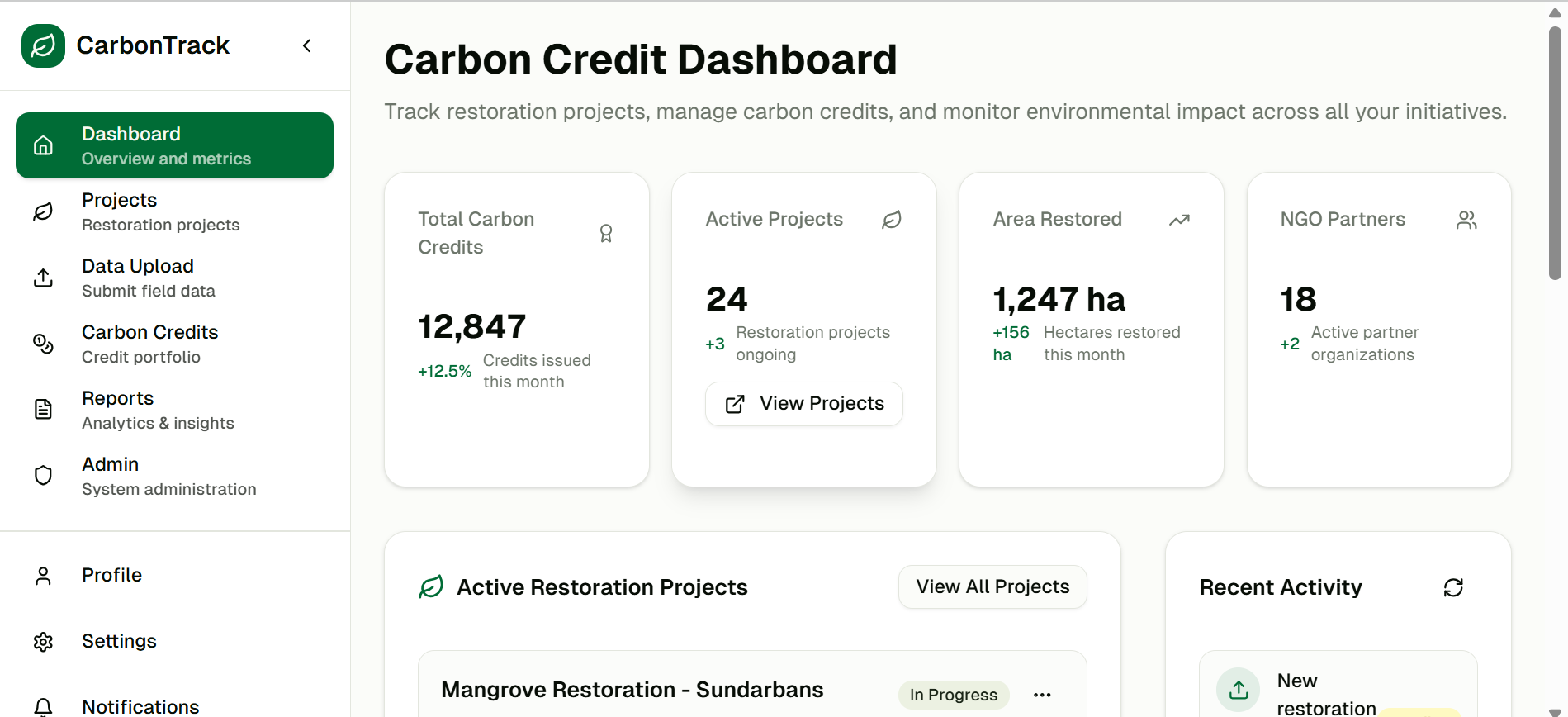
Task: Click the trending arrow icon on Area Restored
Action: 1179,220
